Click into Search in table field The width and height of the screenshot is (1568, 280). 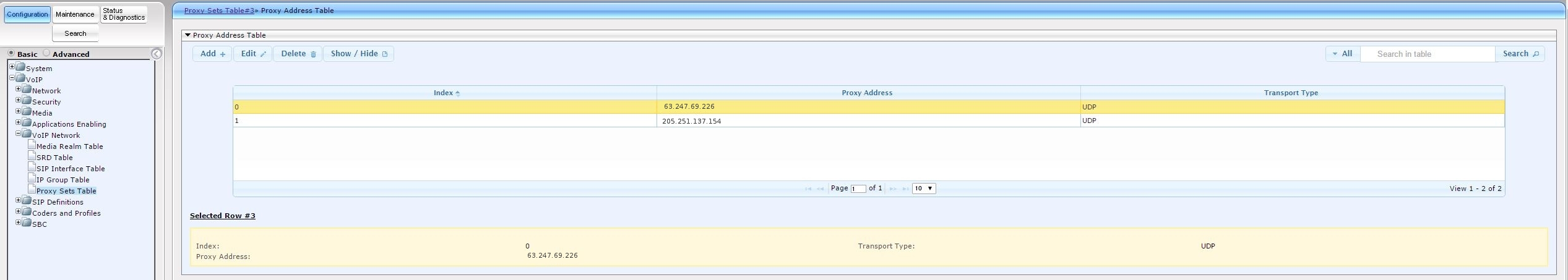(1428, 54)
